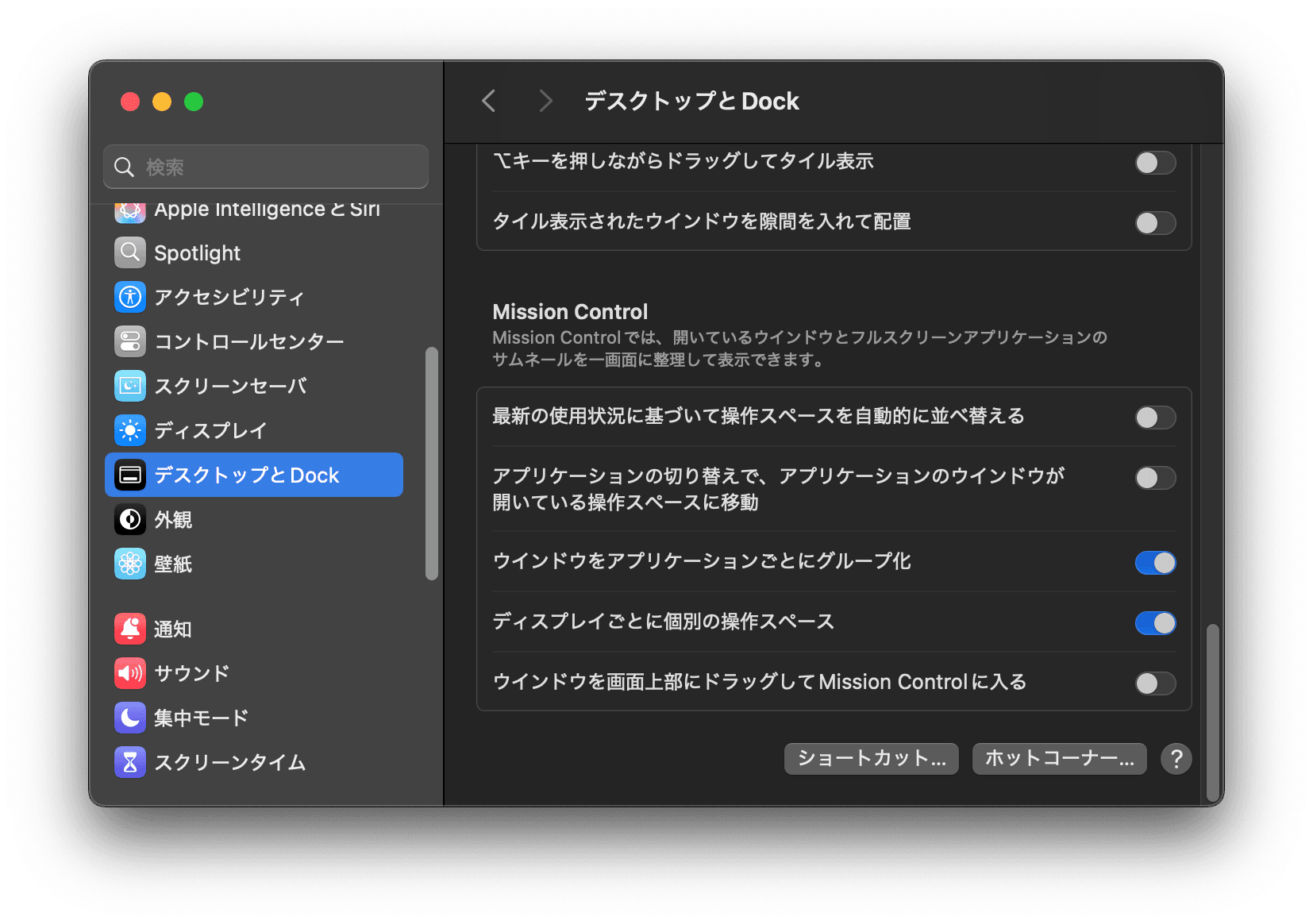
Task: Click the forward navigation chevron
Action: (545, 101)
